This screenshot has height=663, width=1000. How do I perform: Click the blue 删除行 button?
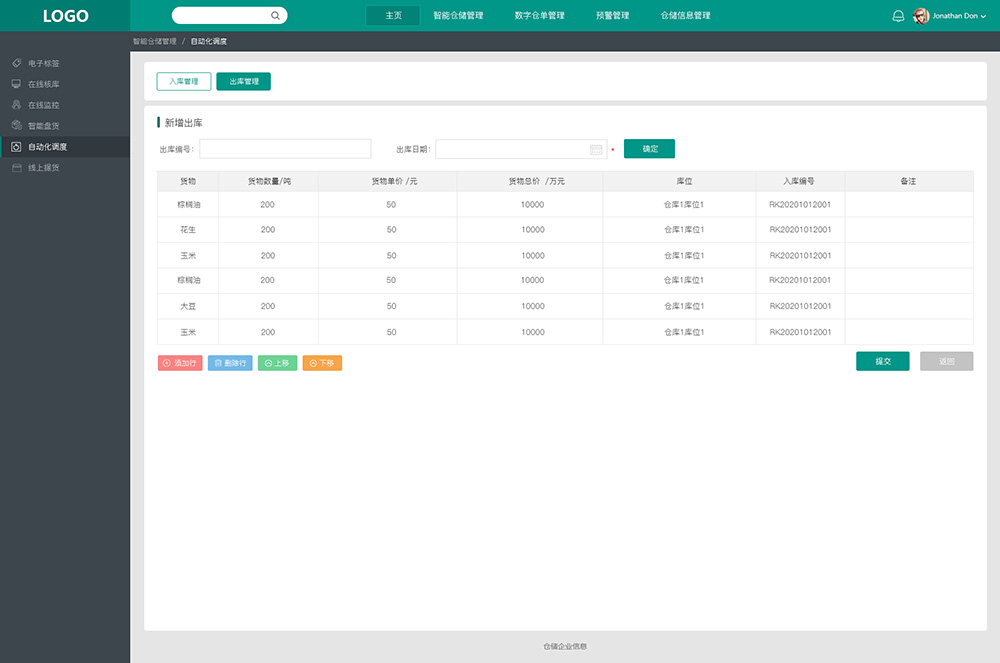(x=230, y=363)
